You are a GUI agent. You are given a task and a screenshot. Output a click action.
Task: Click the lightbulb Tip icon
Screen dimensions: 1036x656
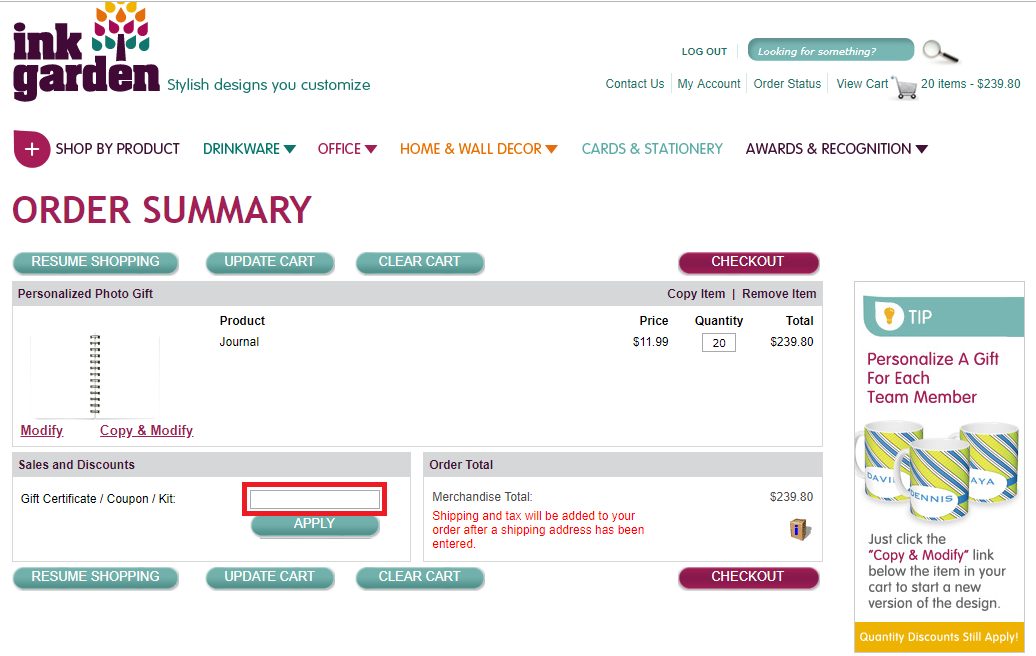[889, 316]
